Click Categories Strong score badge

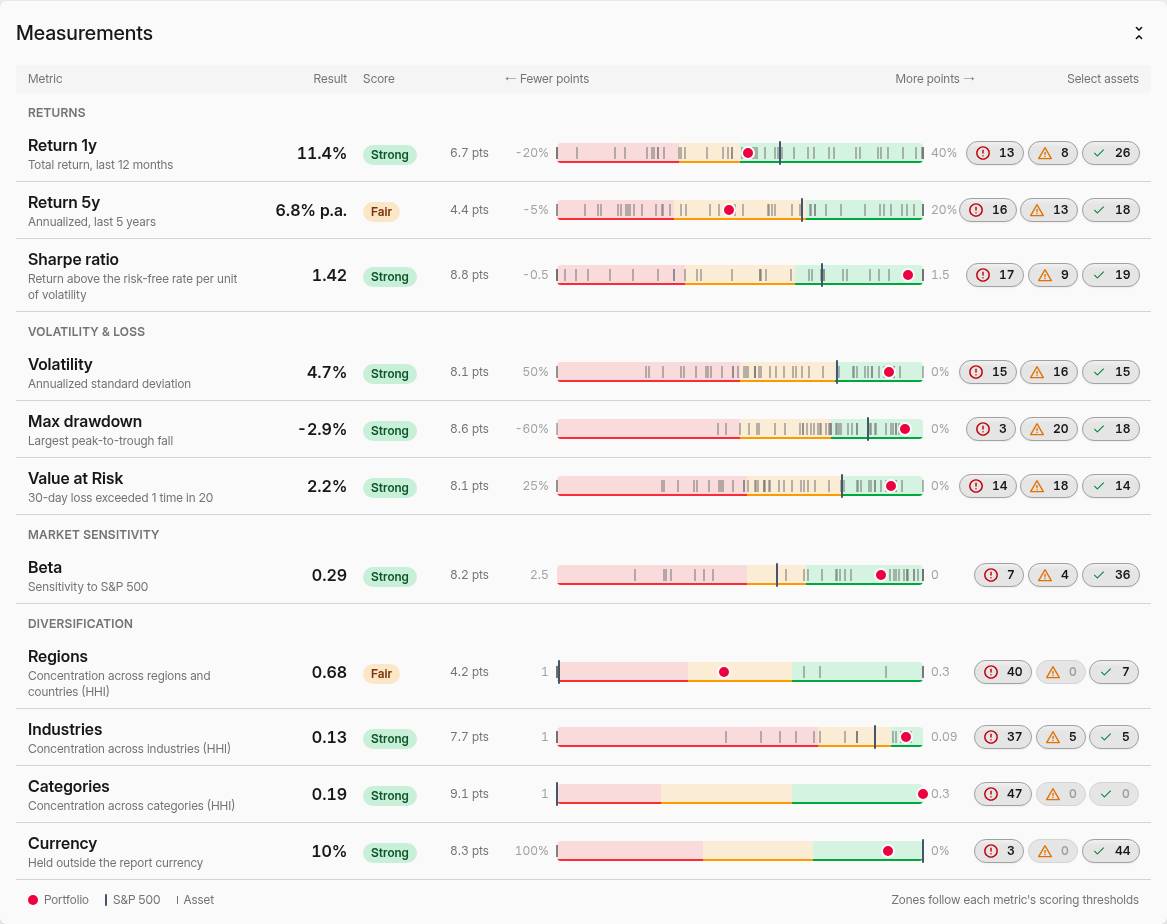click(x=389, y=795)
